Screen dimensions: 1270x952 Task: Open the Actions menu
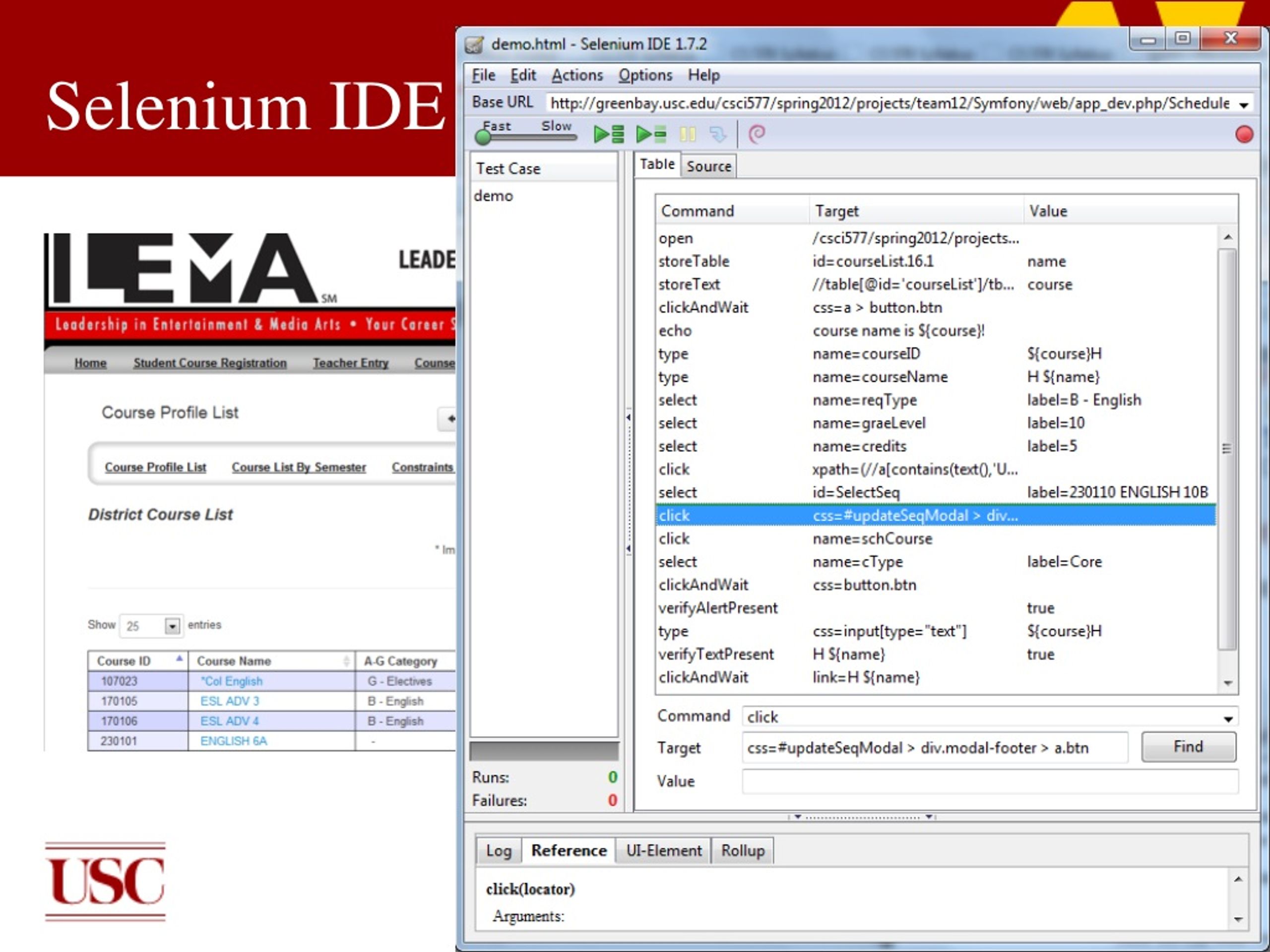[x=577, y=75]
